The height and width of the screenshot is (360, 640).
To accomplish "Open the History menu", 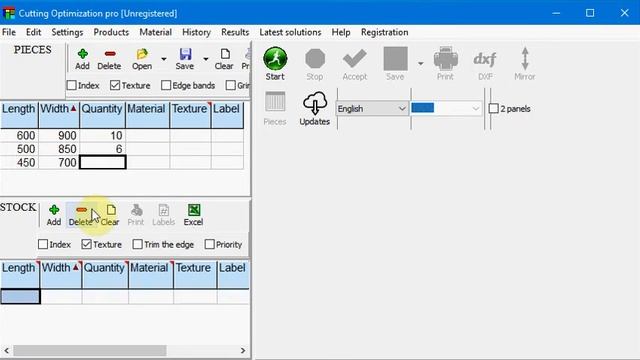I will (196, 32).
